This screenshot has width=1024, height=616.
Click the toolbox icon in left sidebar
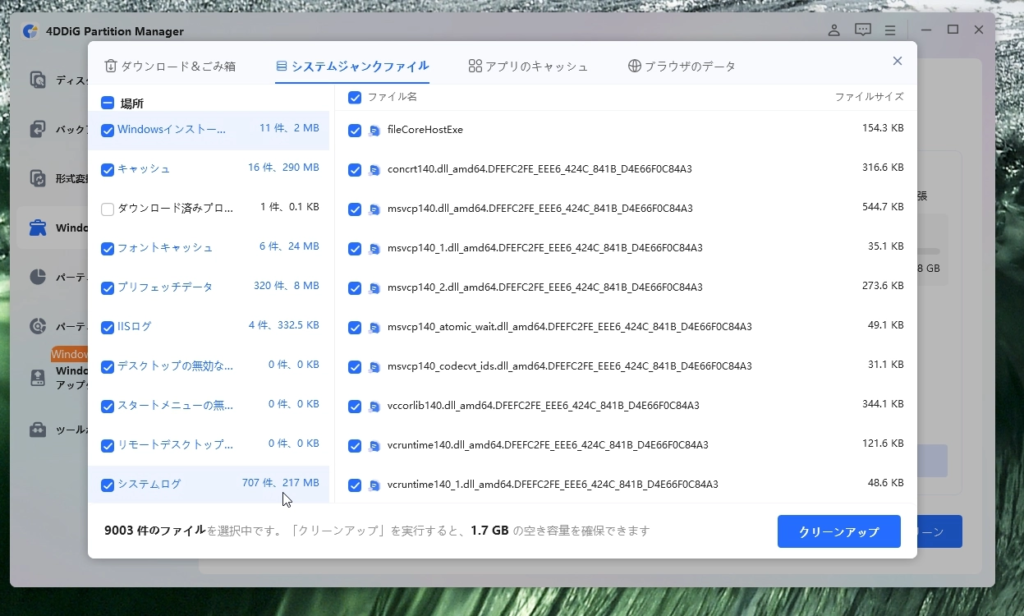click(x=38, y=430)
